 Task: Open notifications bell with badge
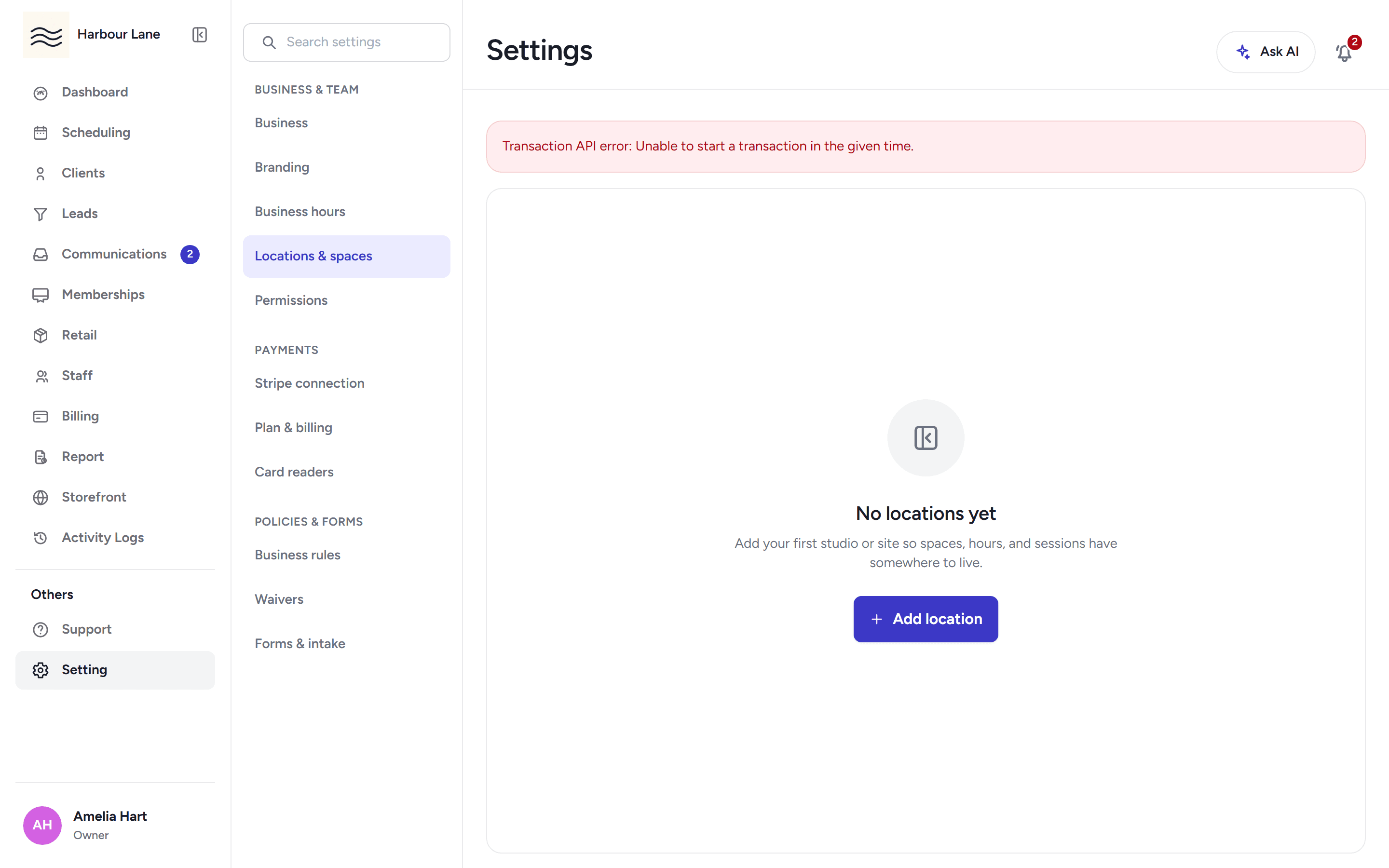[1345, 52]
